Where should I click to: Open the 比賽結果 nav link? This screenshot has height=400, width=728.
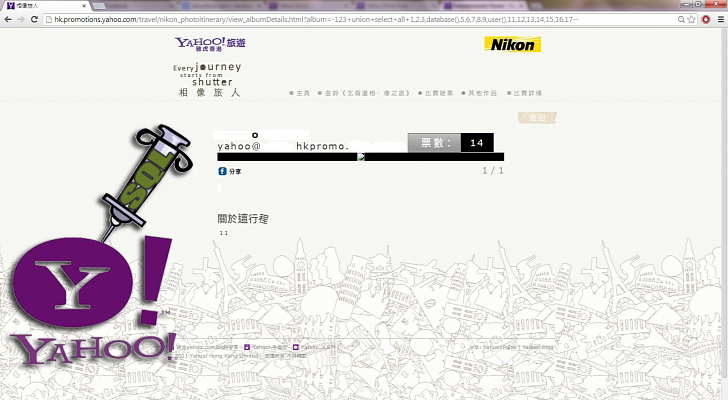coord(436,93)
